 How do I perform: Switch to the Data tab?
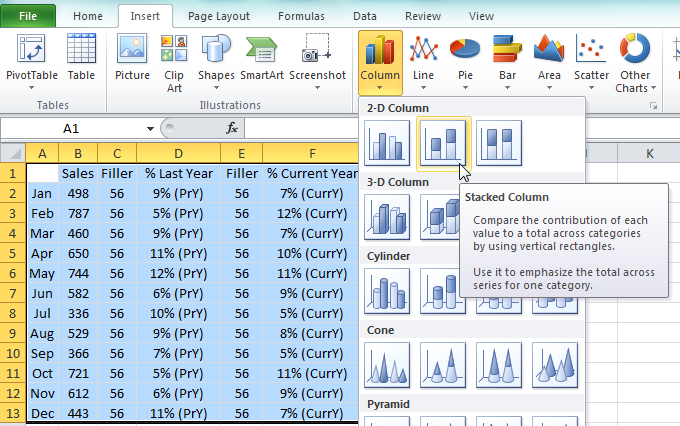tap(365, 16)
